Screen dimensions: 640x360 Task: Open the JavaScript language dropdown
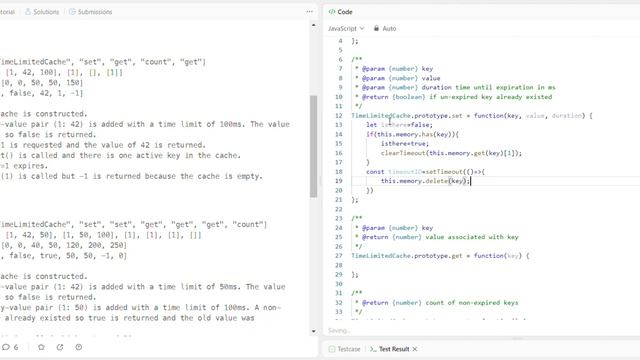[x=346, y=29]
